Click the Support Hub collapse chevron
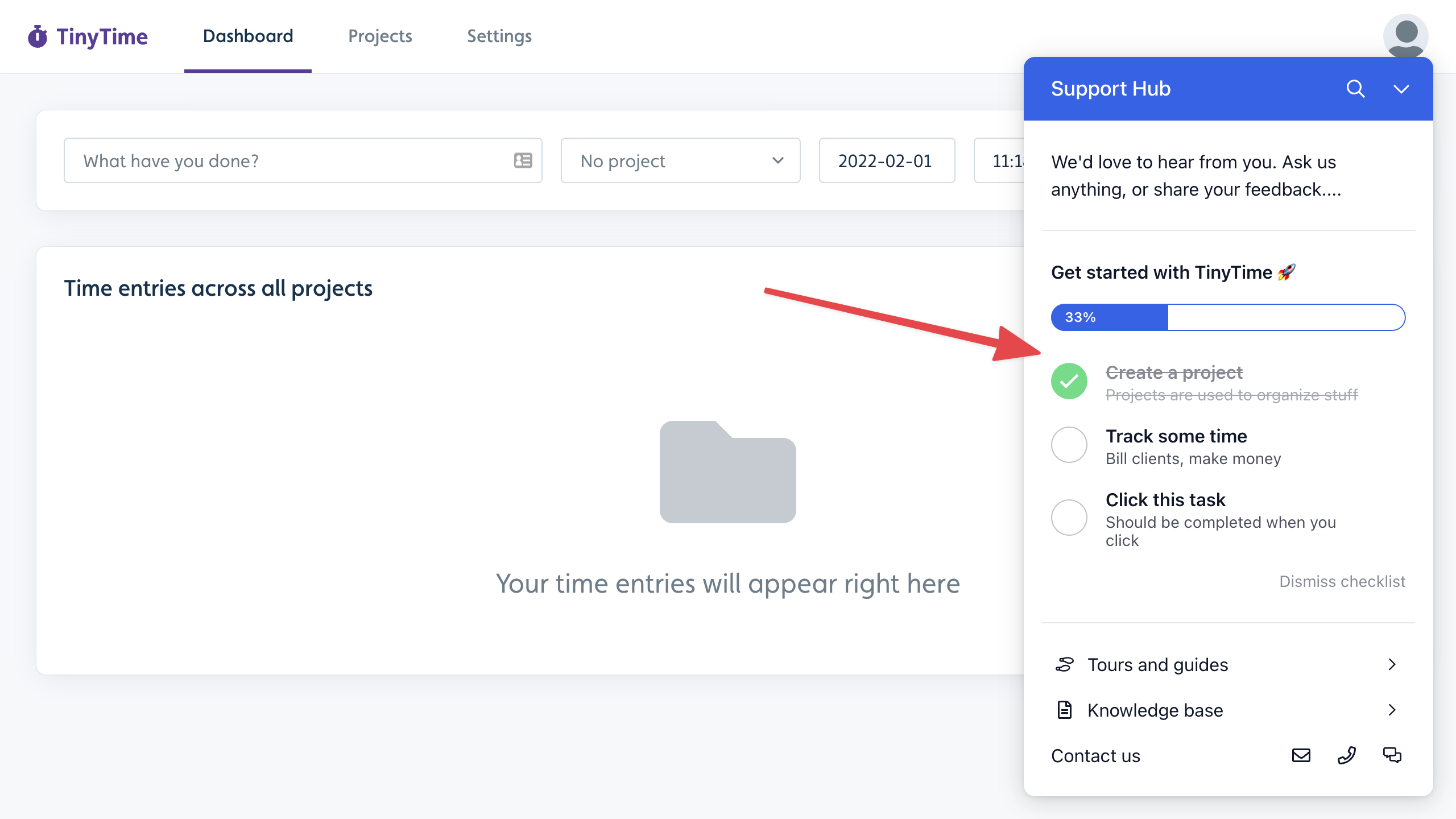 click(x=1402, y=89)
